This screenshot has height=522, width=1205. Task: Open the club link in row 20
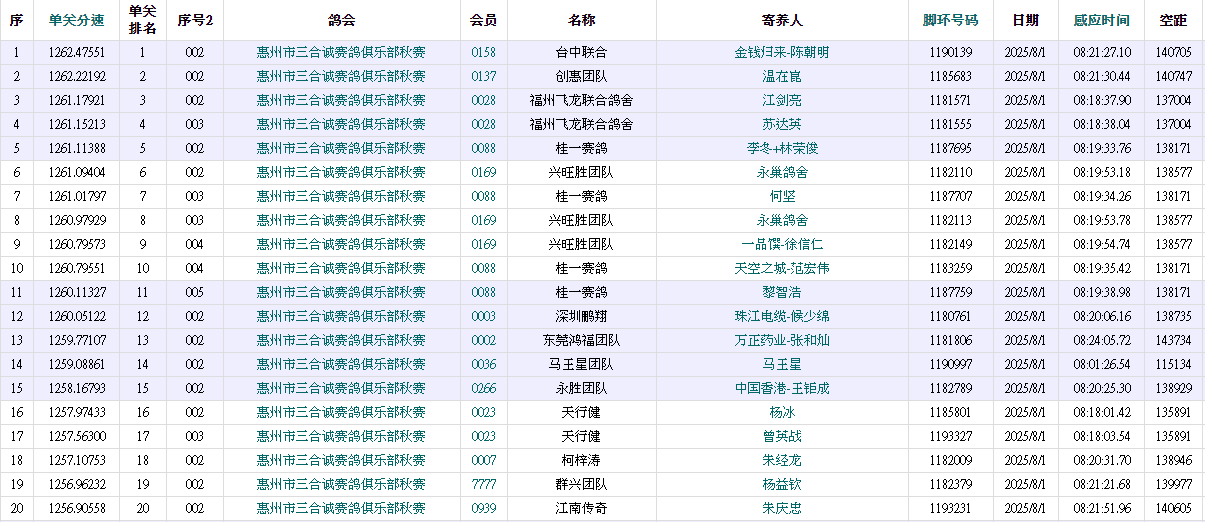tap(341, 508)
